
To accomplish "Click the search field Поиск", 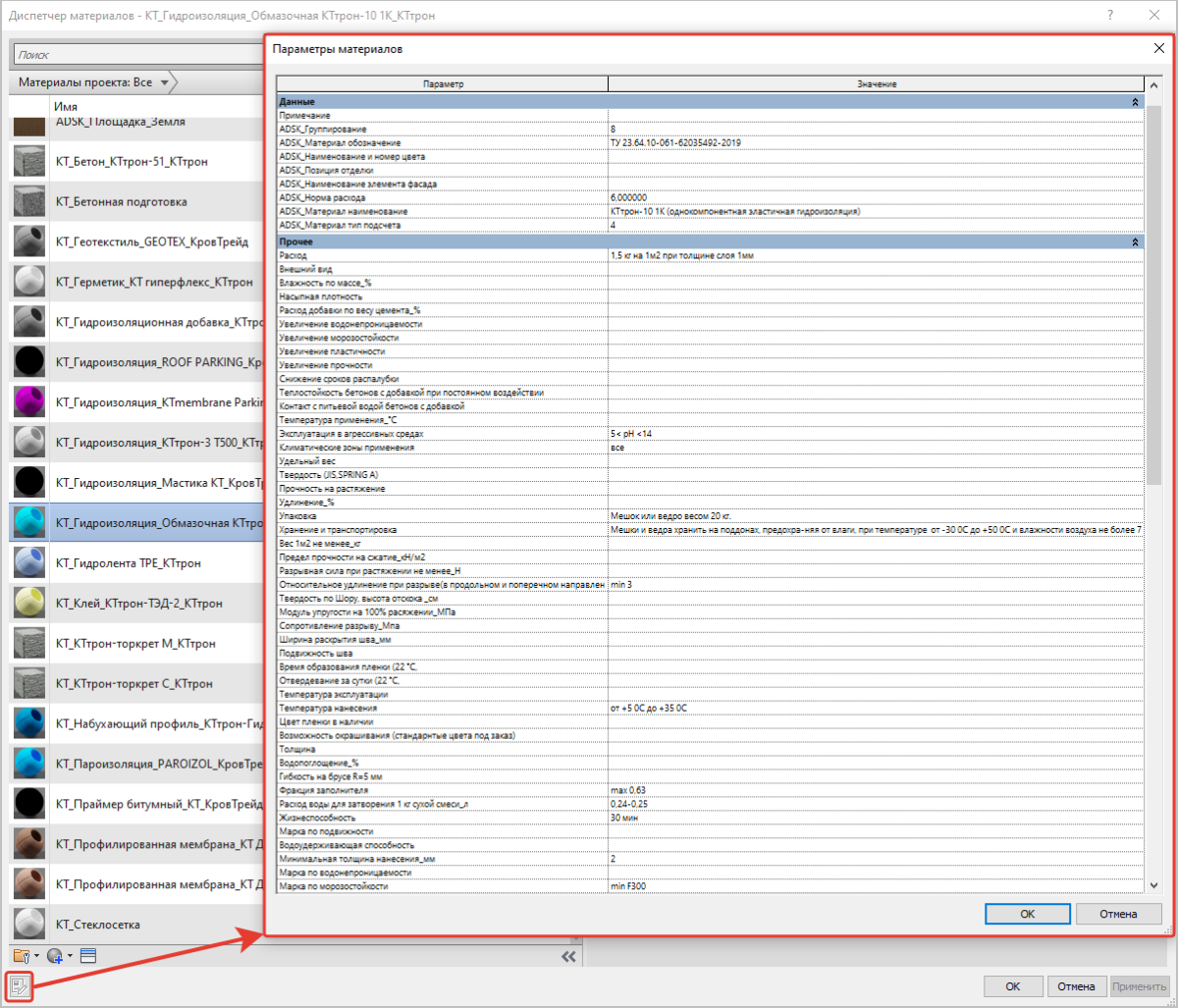I will coord(137,55).
